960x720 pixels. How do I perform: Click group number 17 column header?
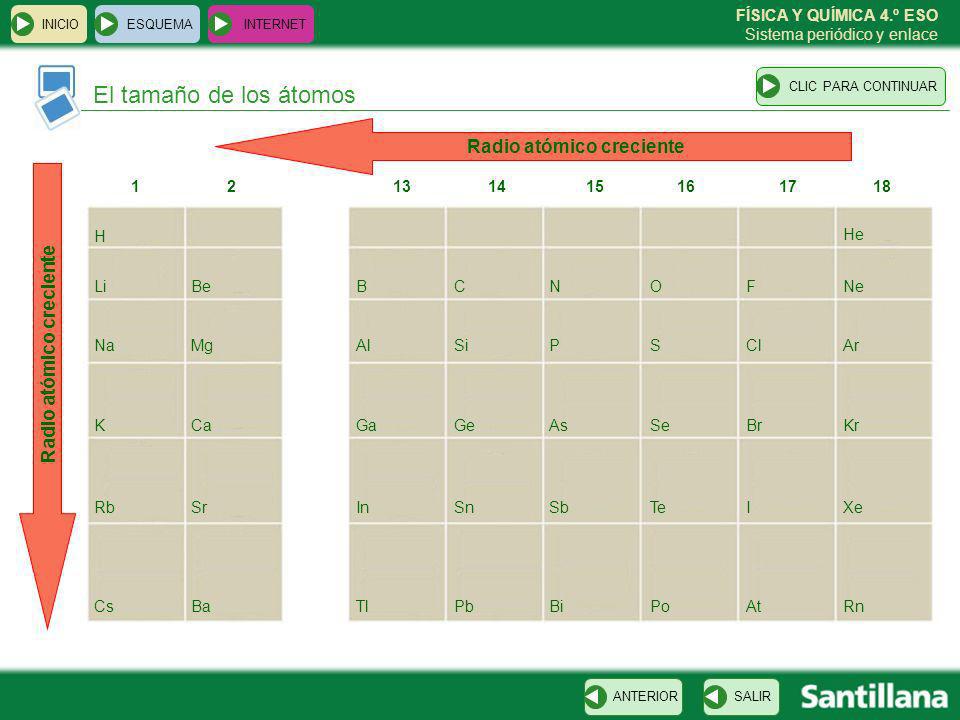788,186
